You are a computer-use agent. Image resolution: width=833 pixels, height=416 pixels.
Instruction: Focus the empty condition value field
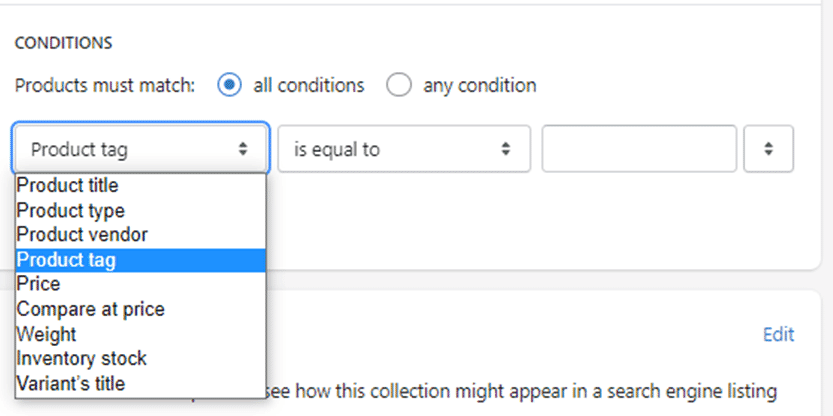639,149
